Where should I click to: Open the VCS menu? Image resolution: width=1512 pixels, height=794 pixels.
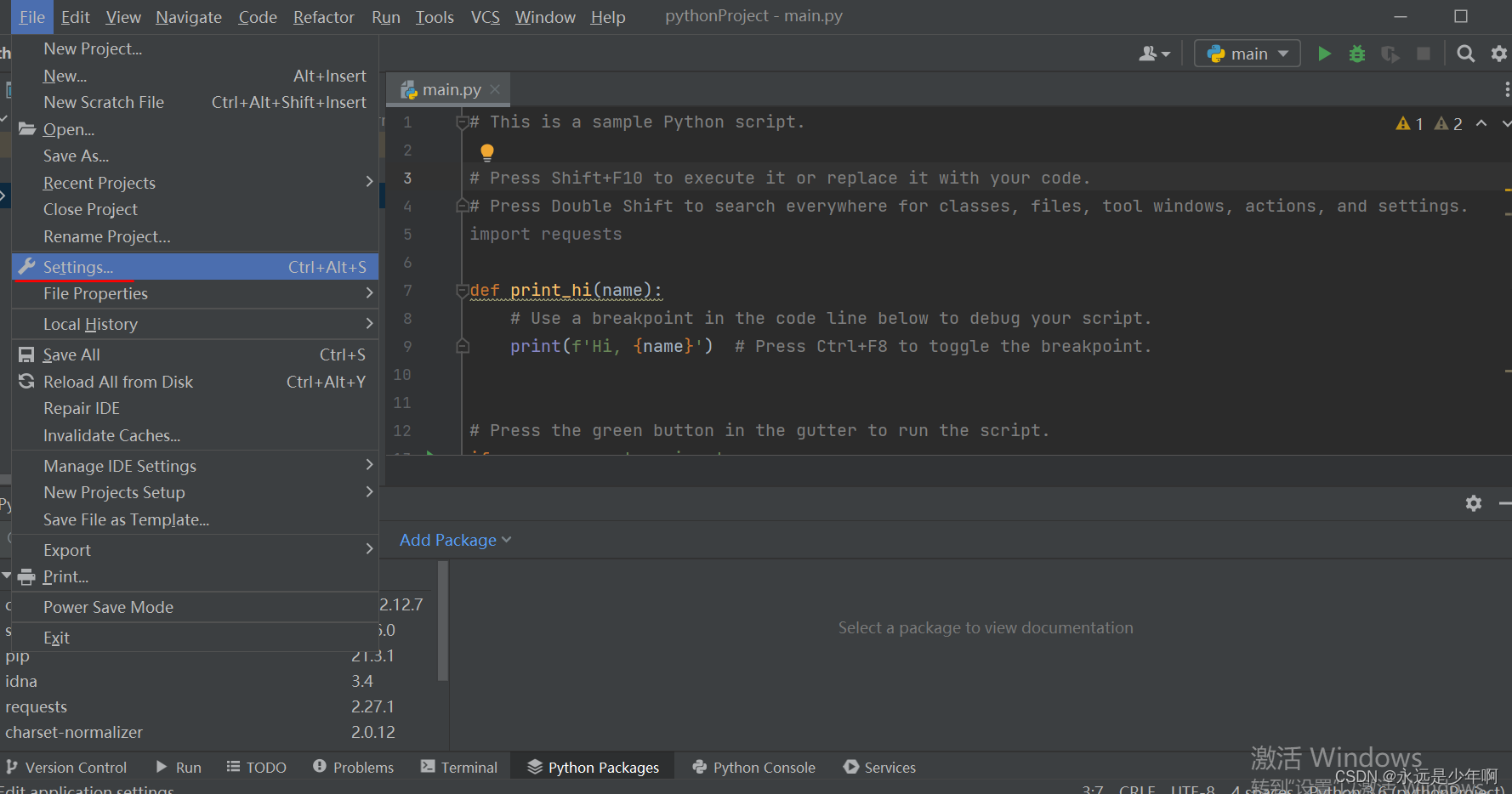point(486,17)
